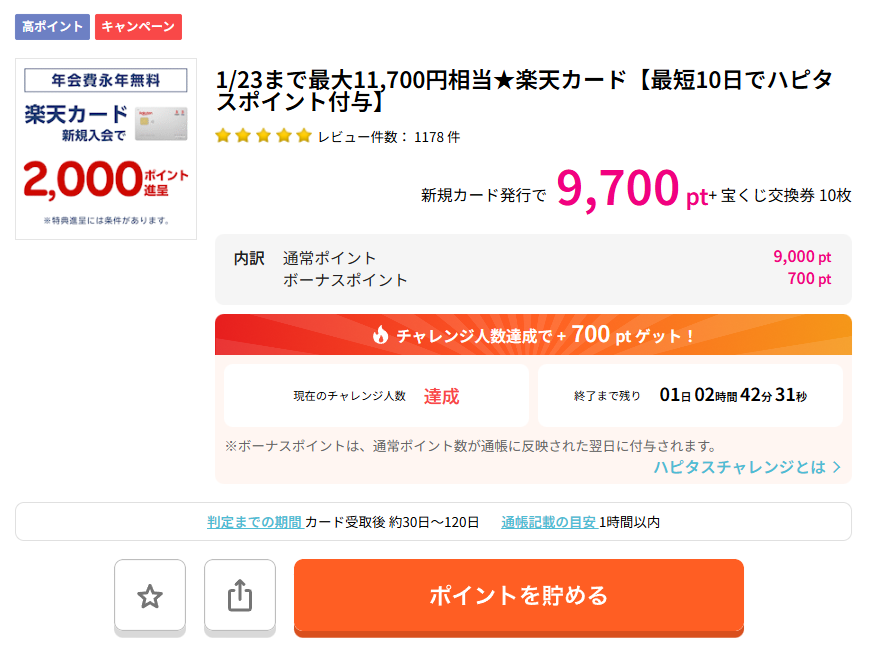Click the 終了まで残り countdown timer

pyautogui.click(x=690, y=395)
